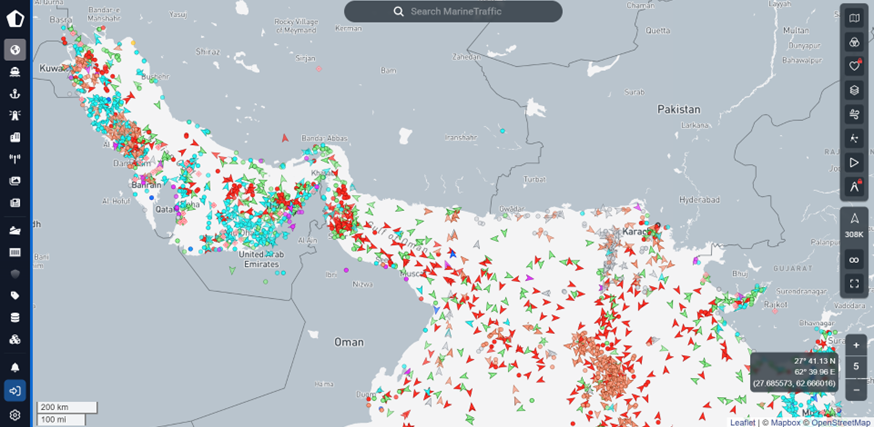The height and width of the screenshot is (427, 874).
Task: Open the AIS stations antenna icon
Action: click(x=15, y=159)
